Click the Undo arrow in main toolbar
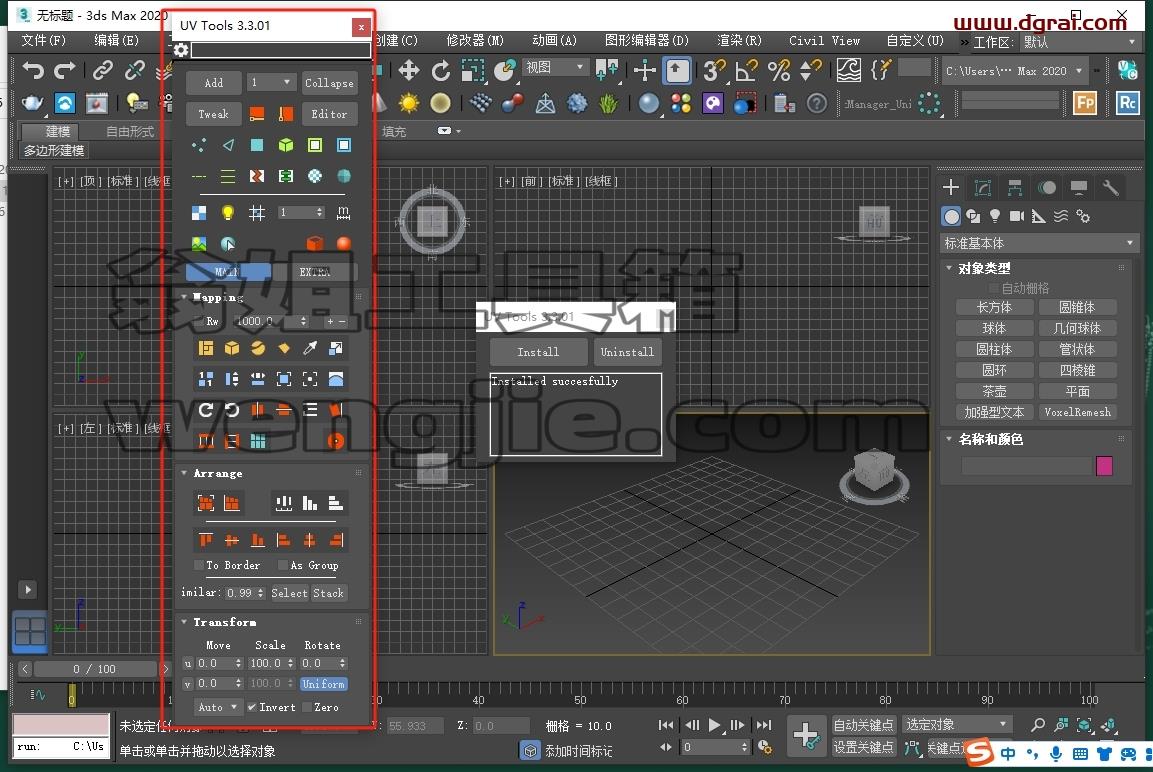Image resolution: width=1153 pixels, height=772 pixels. click(x=32, y=71)
